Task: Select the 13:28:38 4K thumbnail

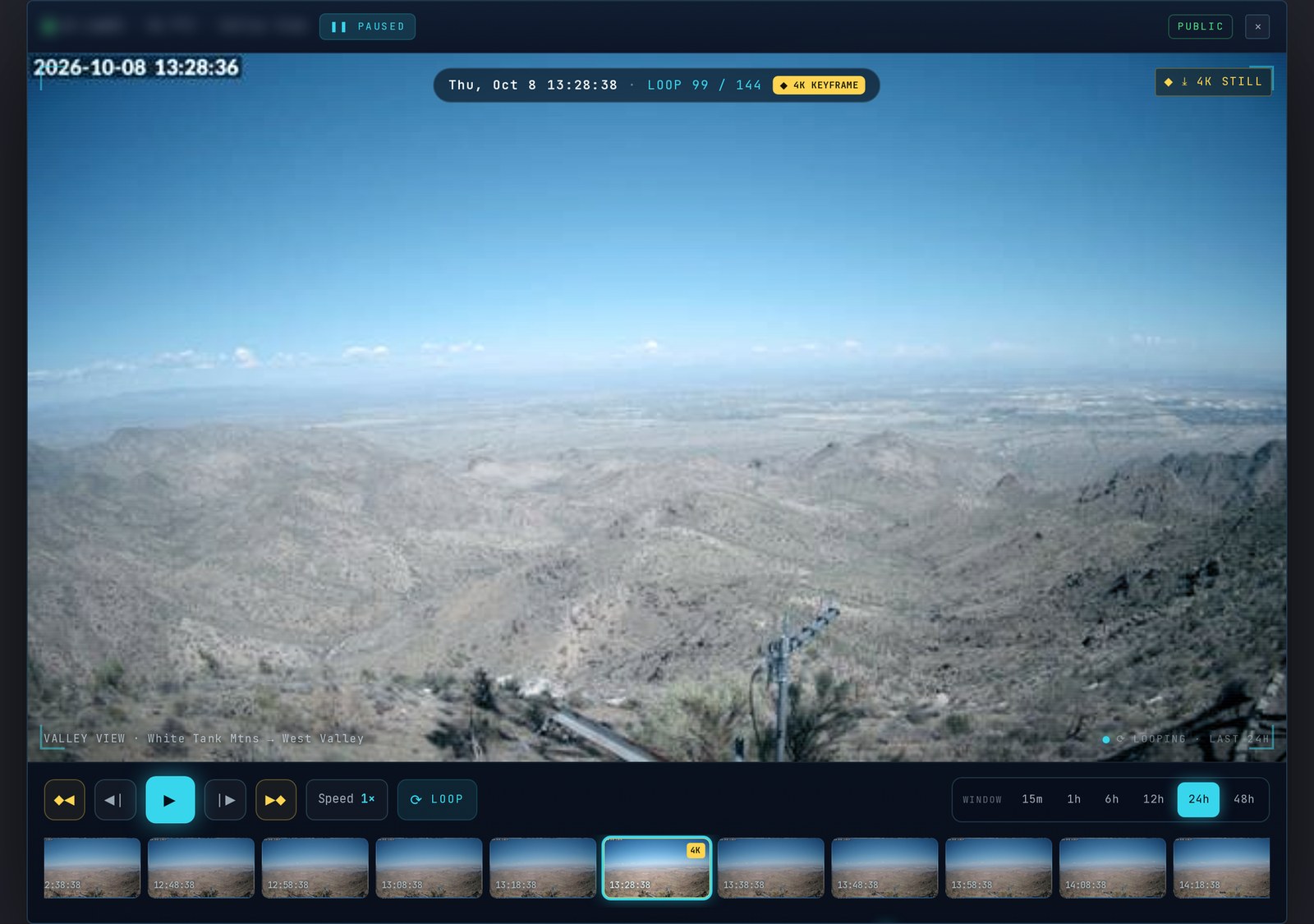Action: [657, 868]
